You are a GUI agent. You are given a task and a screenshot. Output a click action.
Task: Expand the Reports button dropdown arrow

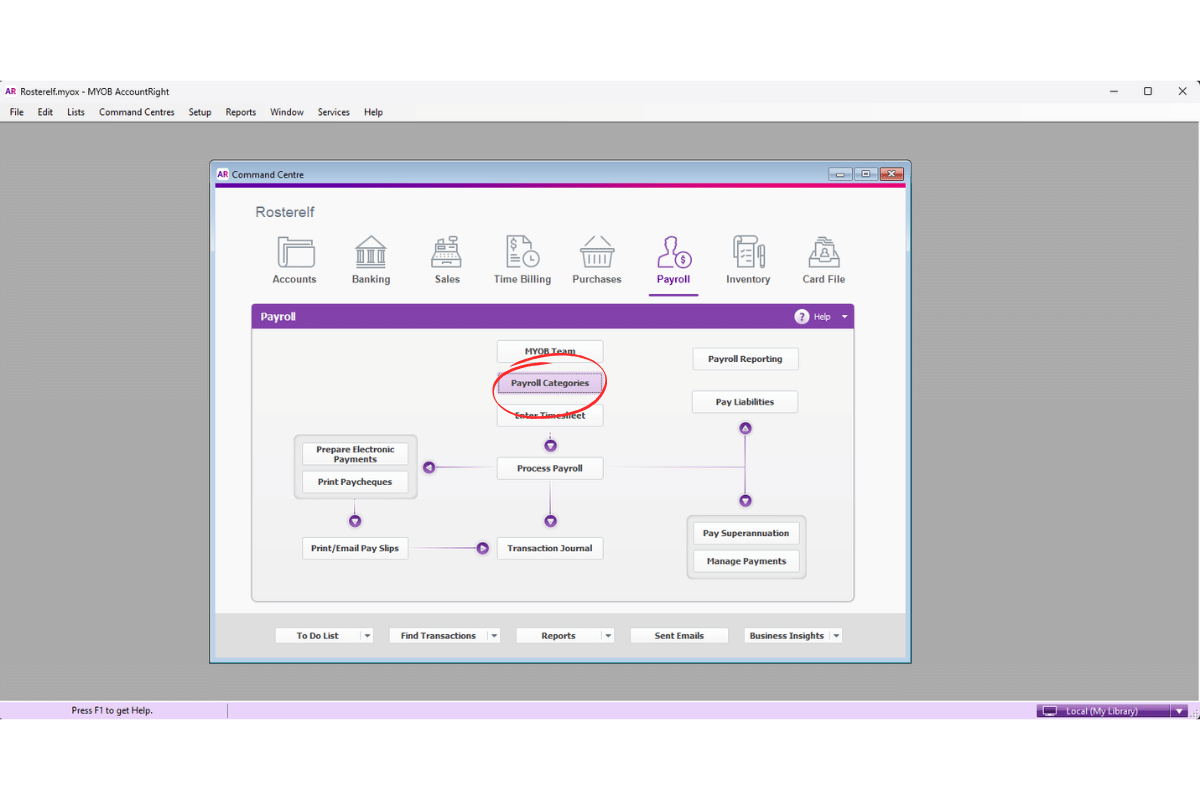pyautogui.click(x=608, y=636)
